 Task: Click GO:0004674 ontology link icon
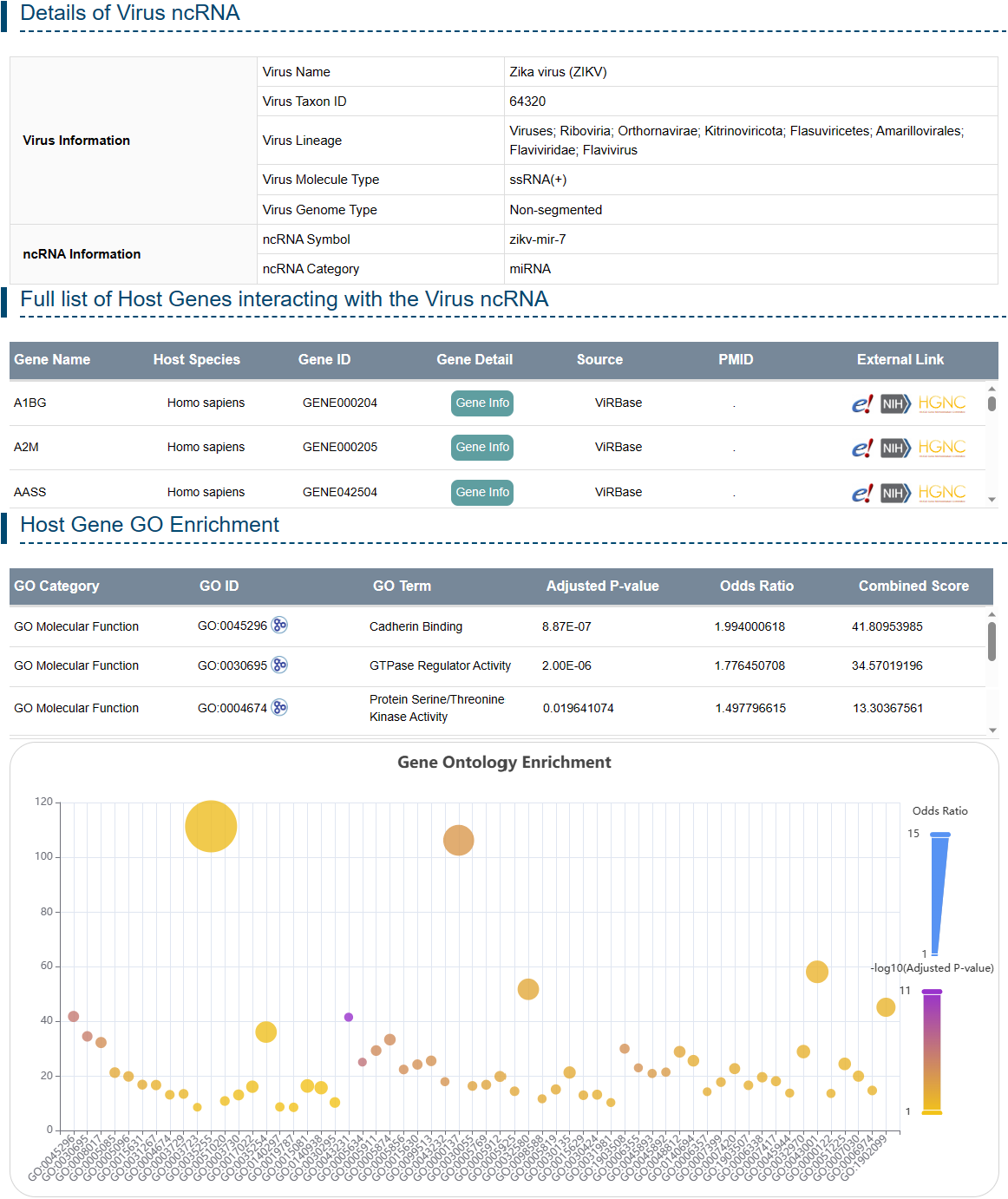click(x=279, y=708)
